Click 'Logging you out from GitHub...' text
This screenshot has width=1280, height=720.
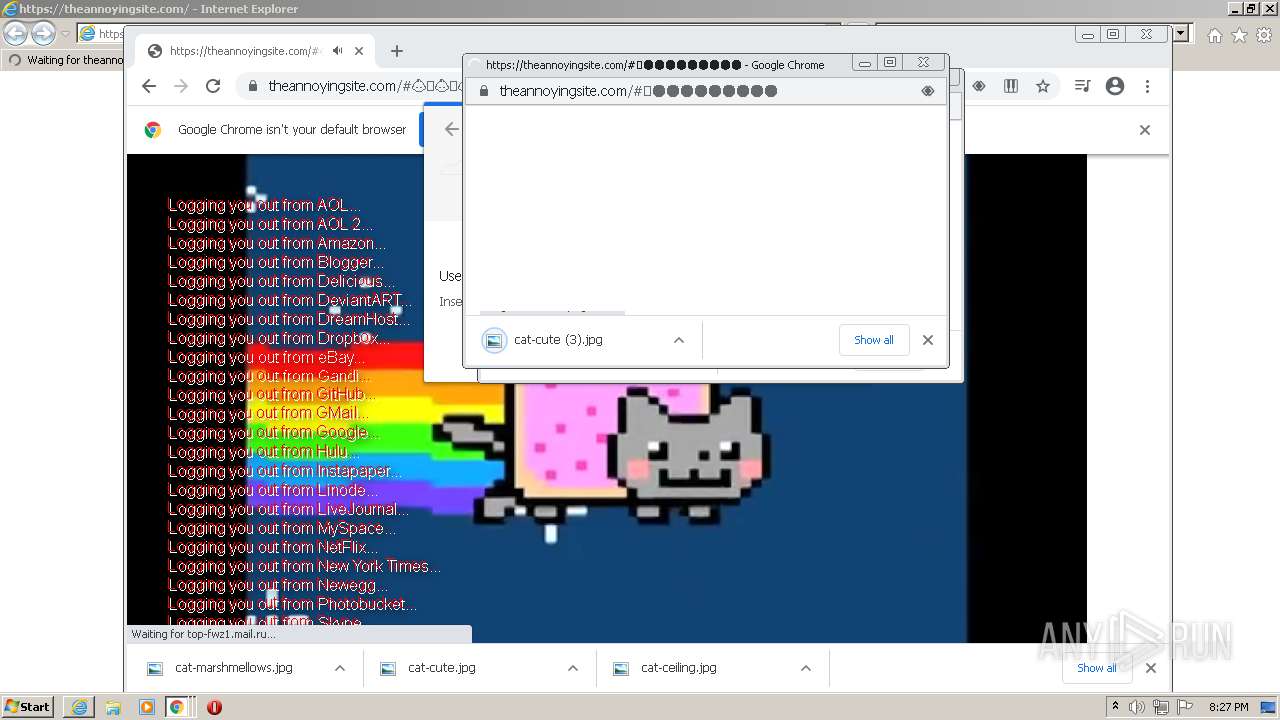tap(270, 395)
